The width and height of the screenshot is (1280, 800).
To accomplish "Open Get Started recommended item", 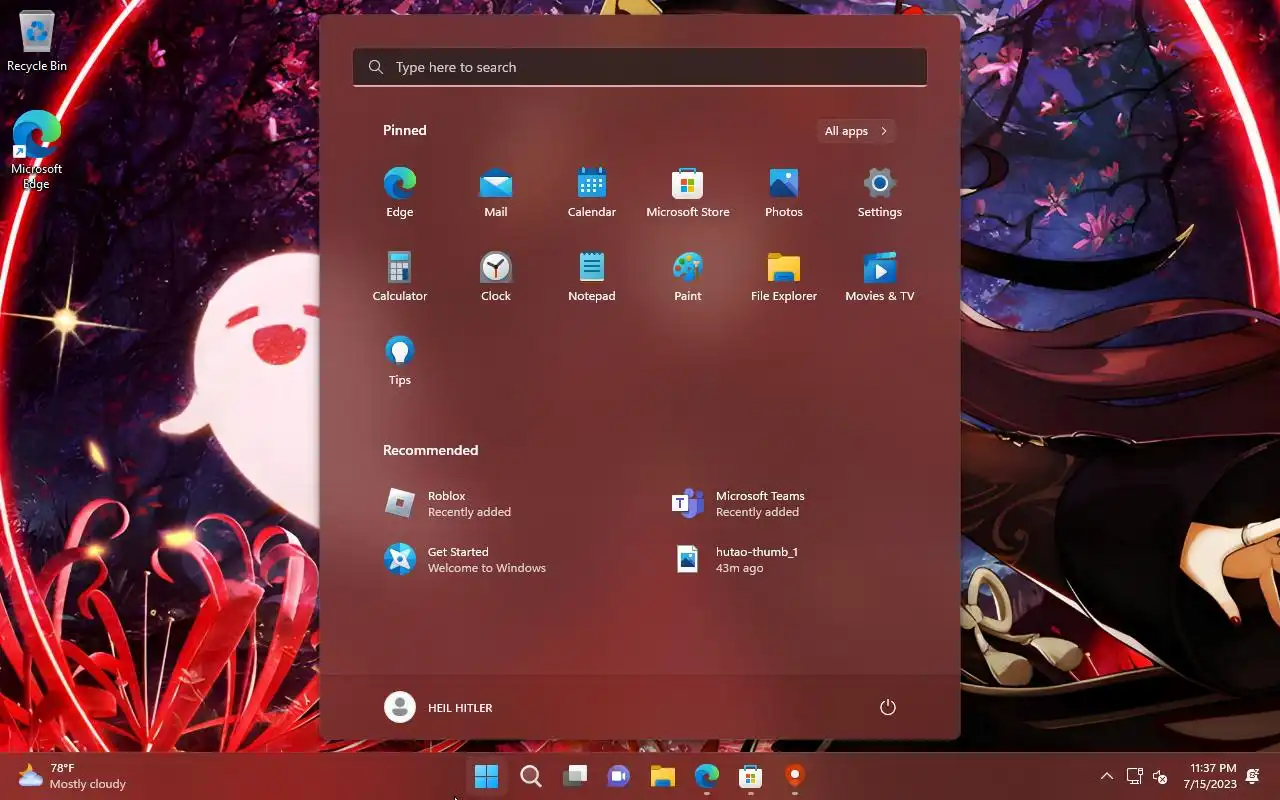I will coord(496,560).
